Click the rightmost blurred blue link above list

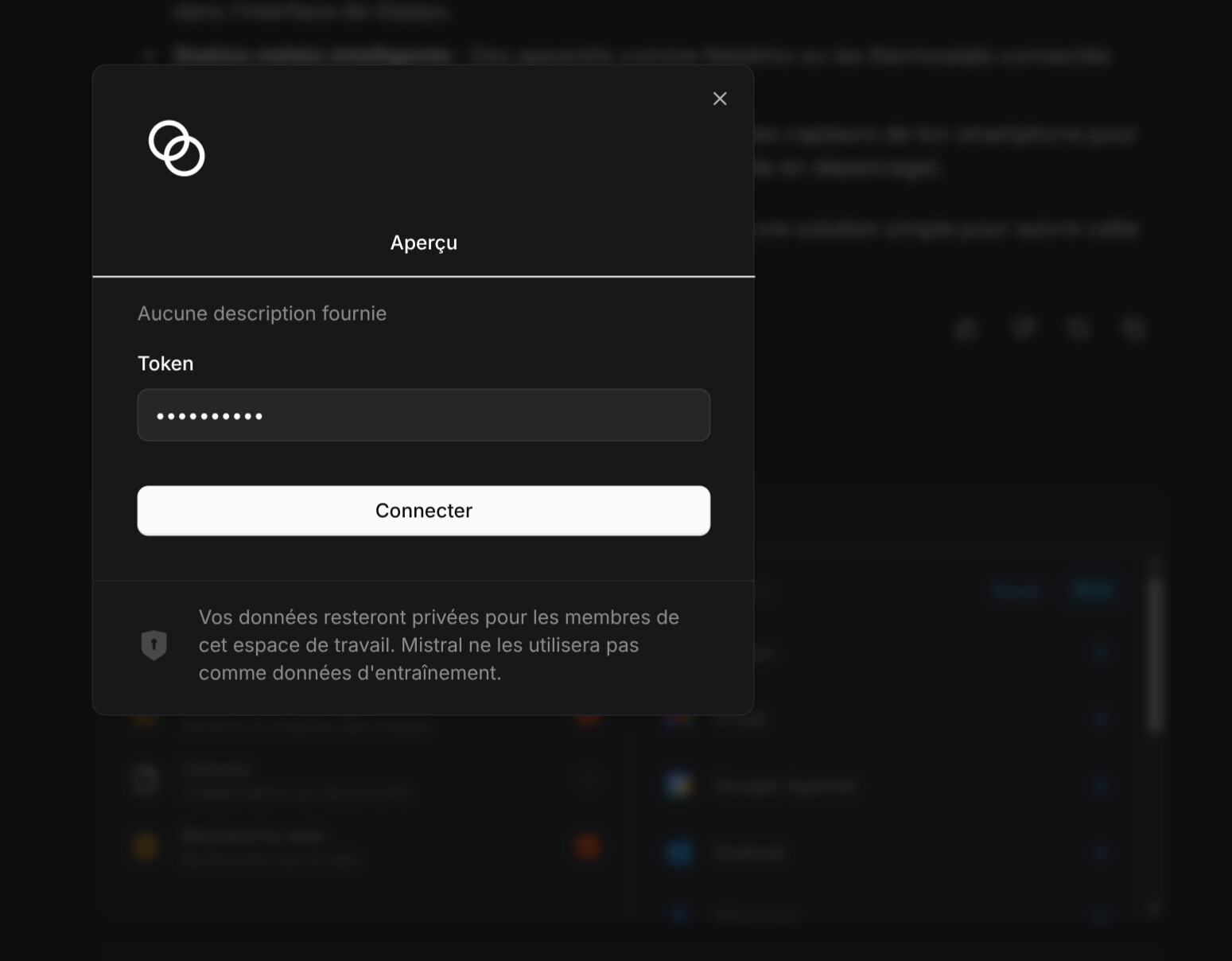1093,590
